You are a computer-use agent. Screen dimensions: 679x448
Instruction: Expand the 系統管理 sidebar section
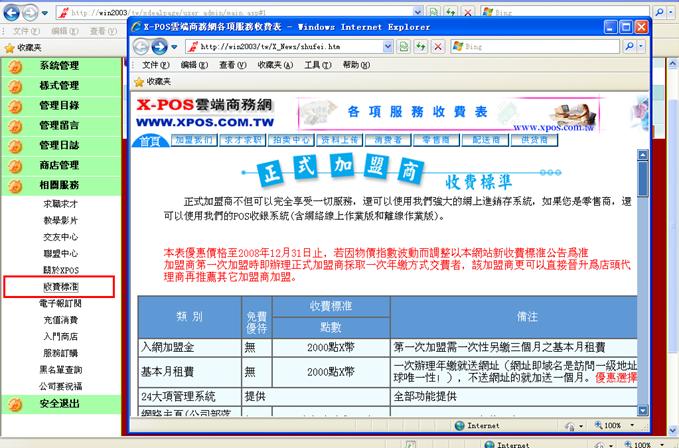pos(58,66)
